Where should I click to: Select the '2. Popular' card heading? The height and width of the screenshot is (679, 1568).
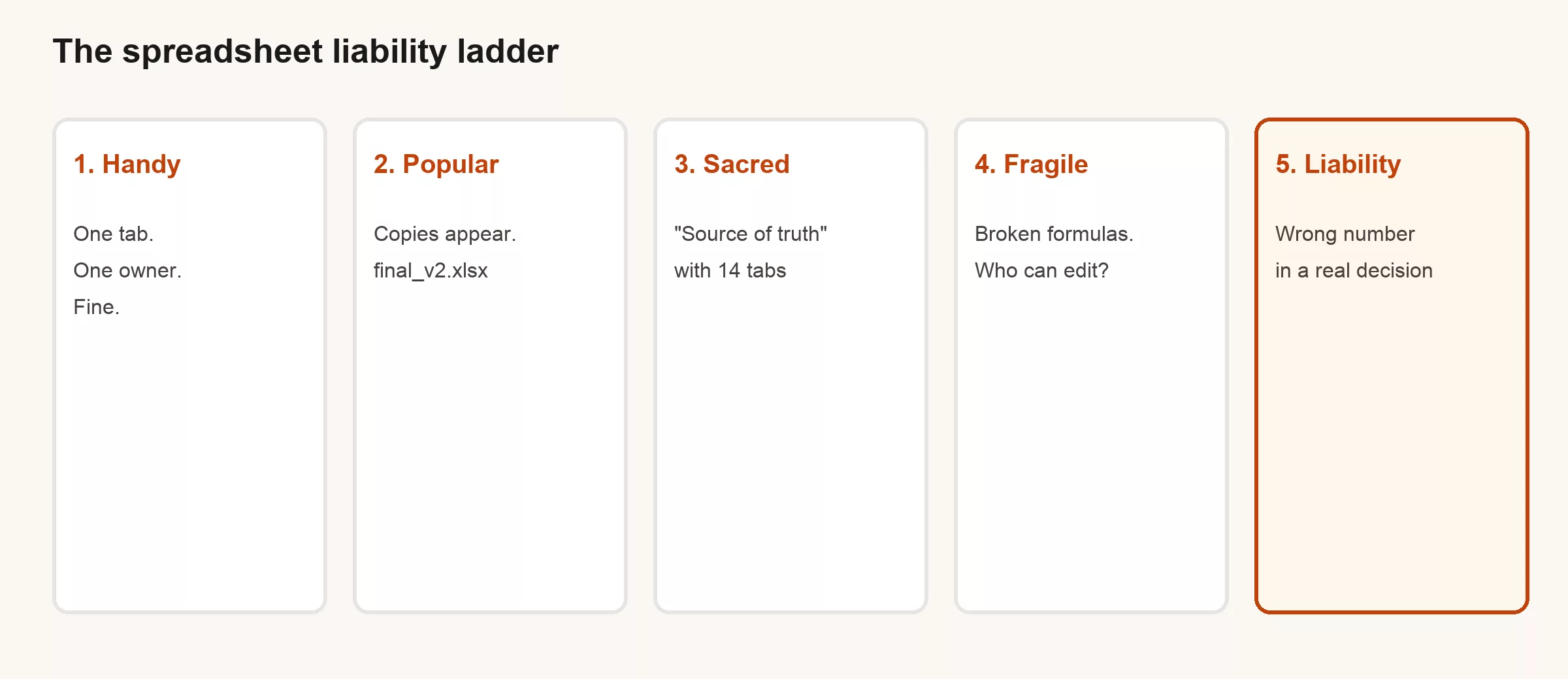click(x=436, y=165)
